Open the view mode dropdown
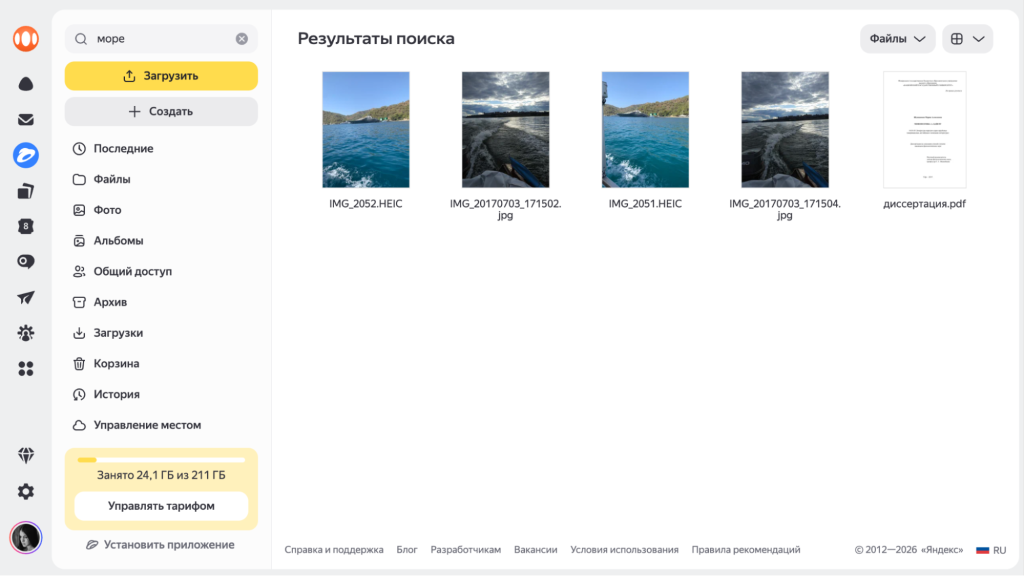This screenshot has width=1024, height=576. coord(967,39)
